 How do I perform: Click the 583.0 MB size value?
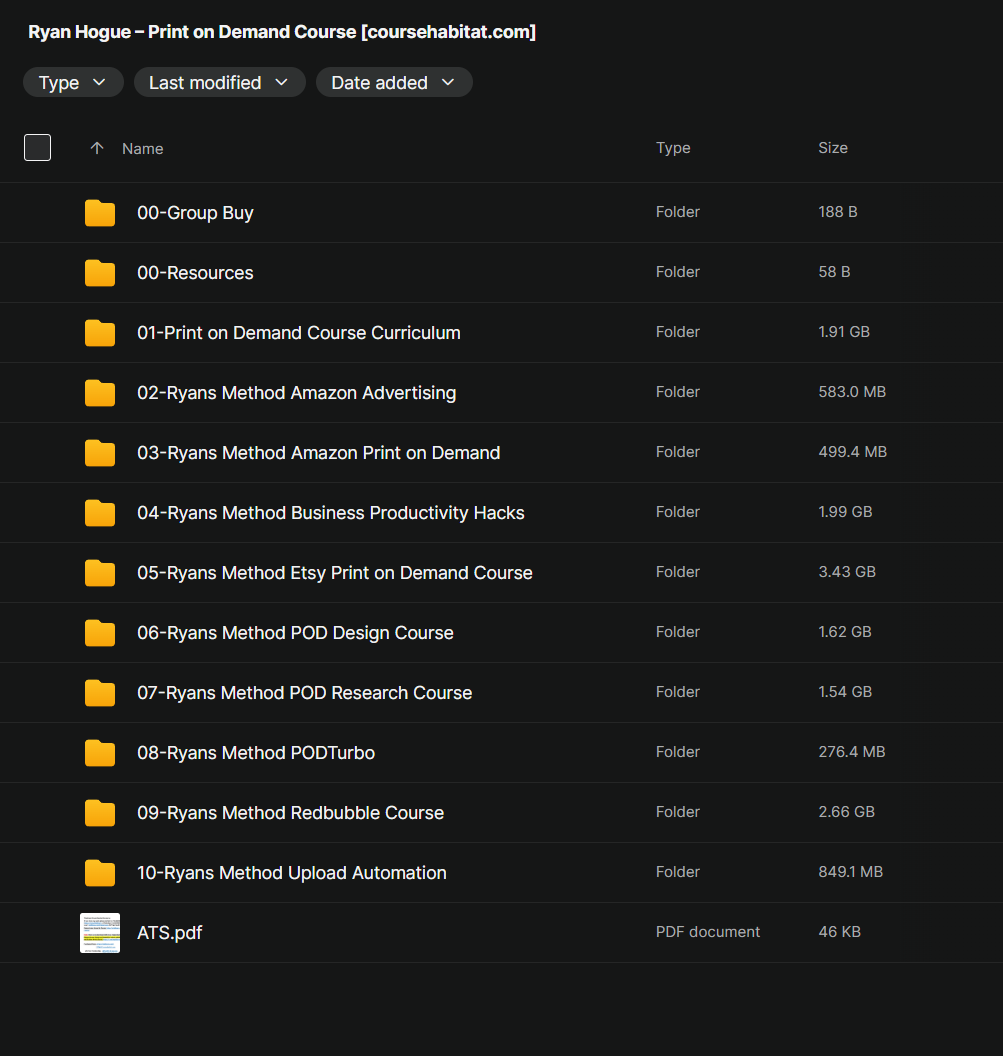852,391
